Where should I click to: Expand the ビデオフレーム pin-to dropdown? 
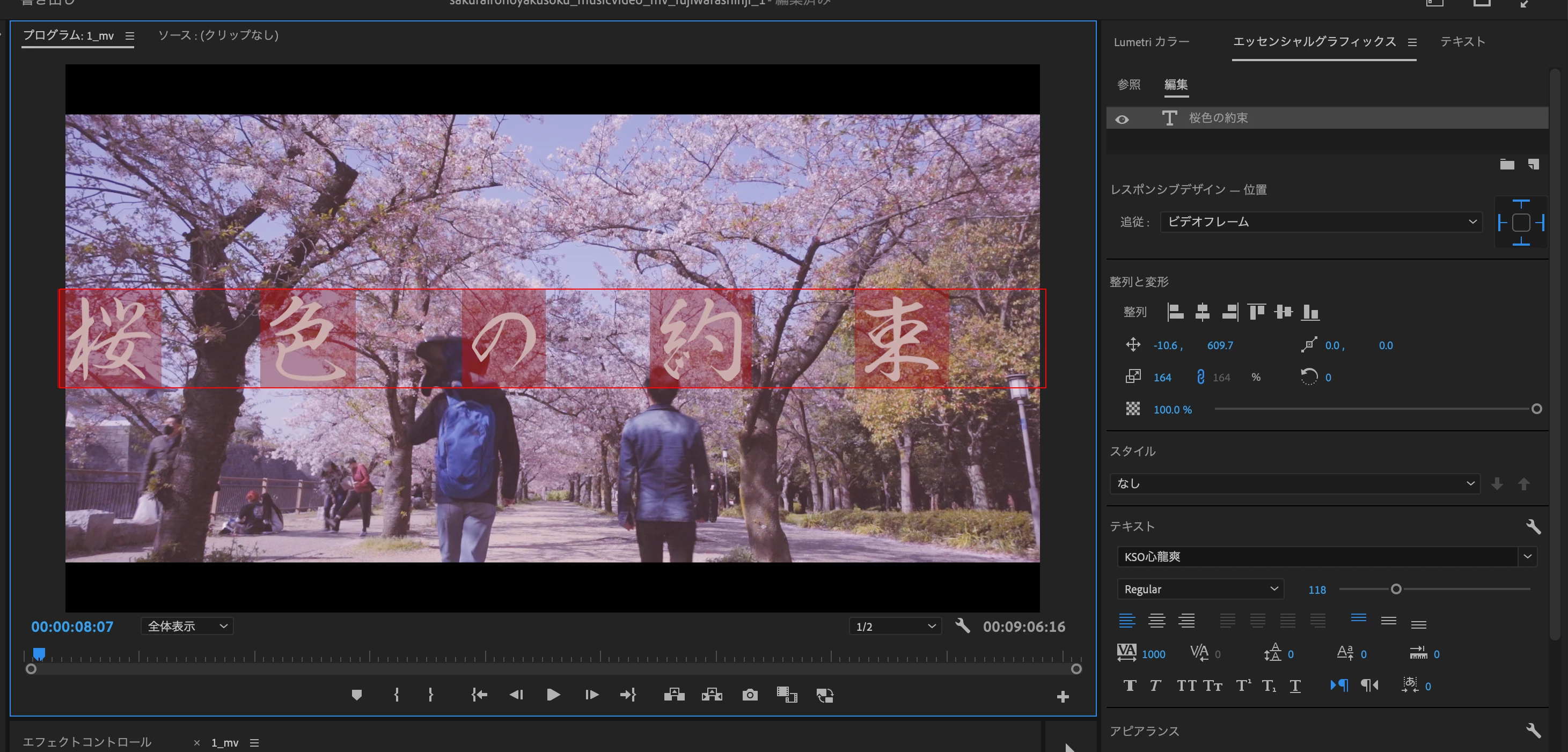(x=1321, y=222)
